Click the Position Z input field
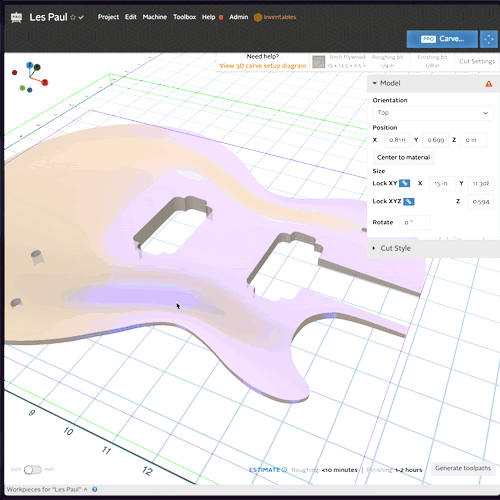Viewport: 500px width, 500px height. (474, 140)
